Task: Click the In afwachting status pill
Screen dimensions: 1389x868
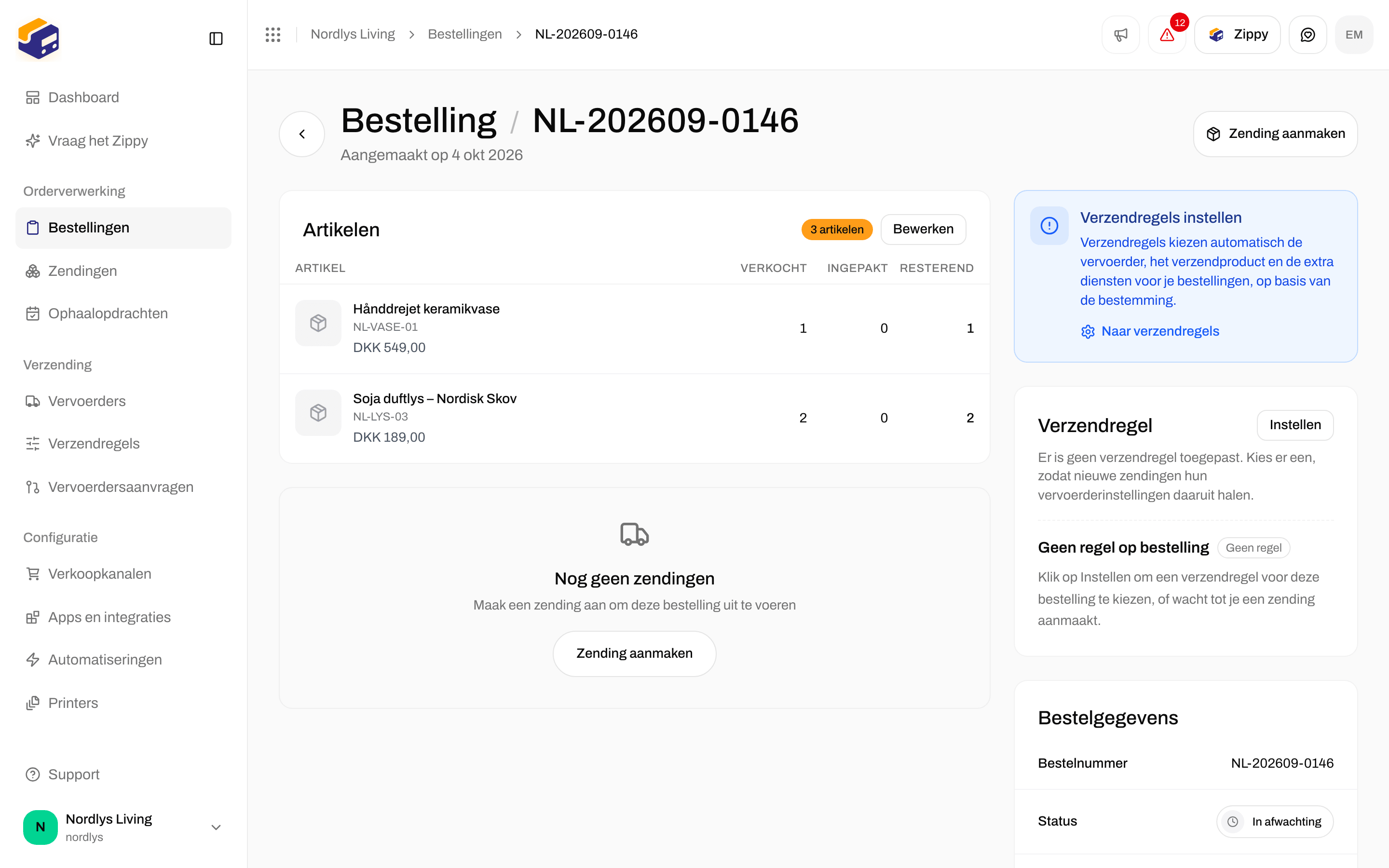Action: (1275, 822)
